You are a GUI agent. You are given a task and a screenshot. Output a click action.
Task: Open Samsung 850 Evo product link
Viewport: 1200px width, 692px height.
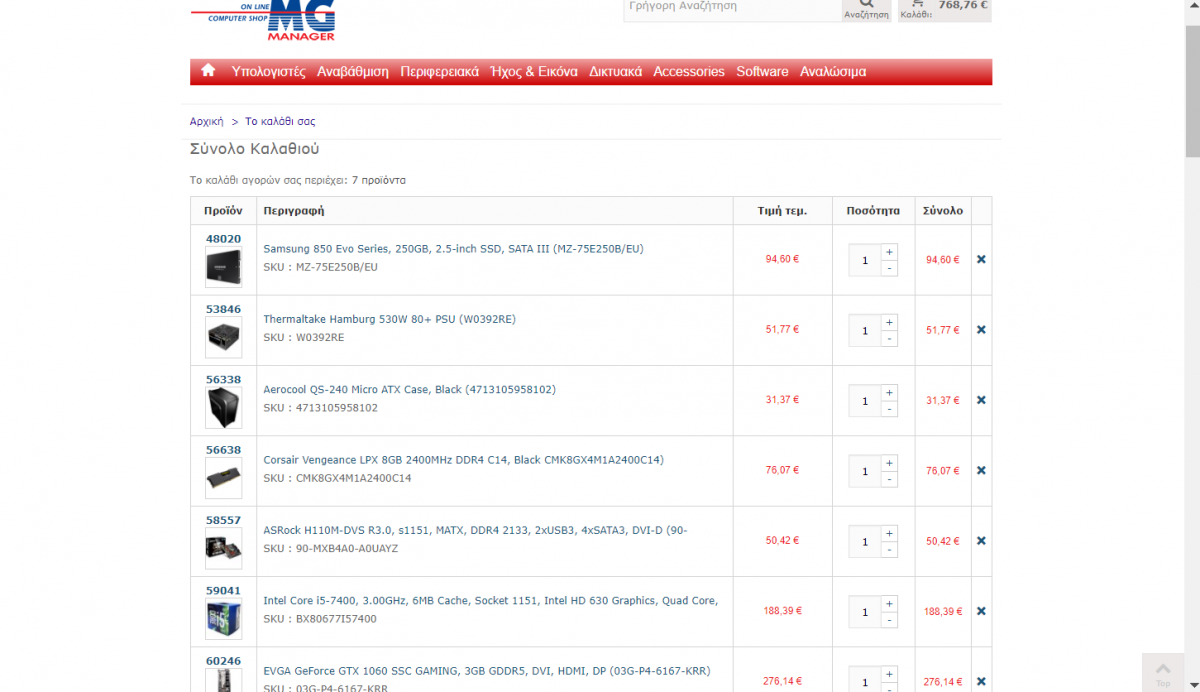tap(453, 249)
